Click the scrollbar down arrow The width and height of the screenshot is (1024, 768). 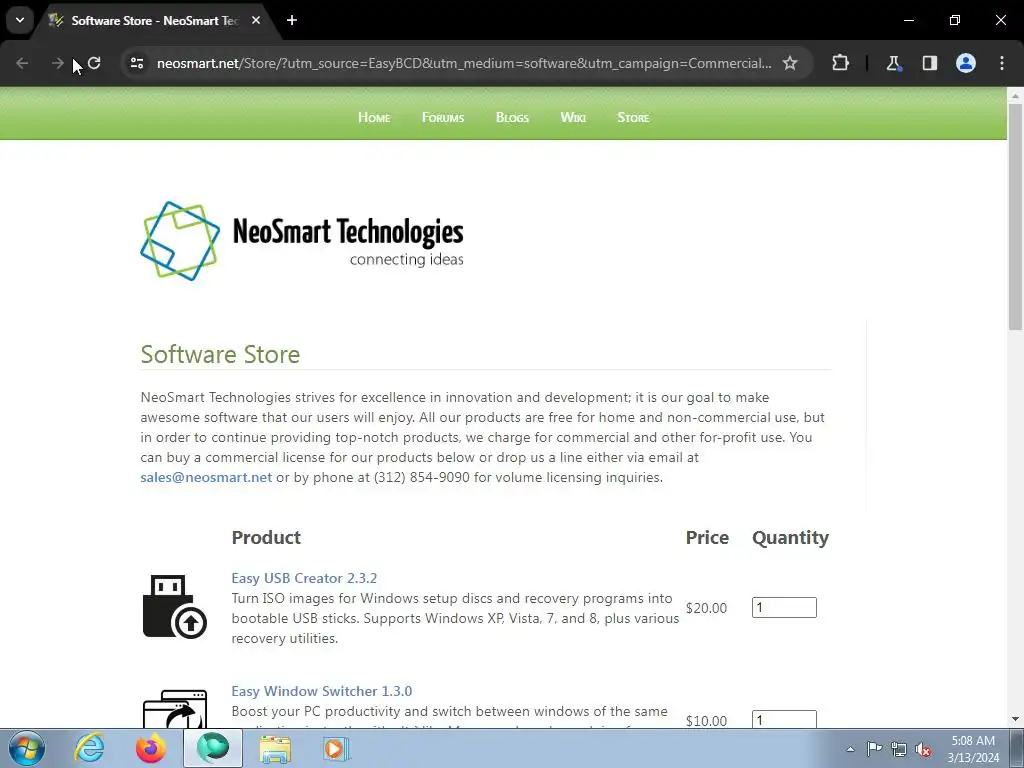(1015, 719)
